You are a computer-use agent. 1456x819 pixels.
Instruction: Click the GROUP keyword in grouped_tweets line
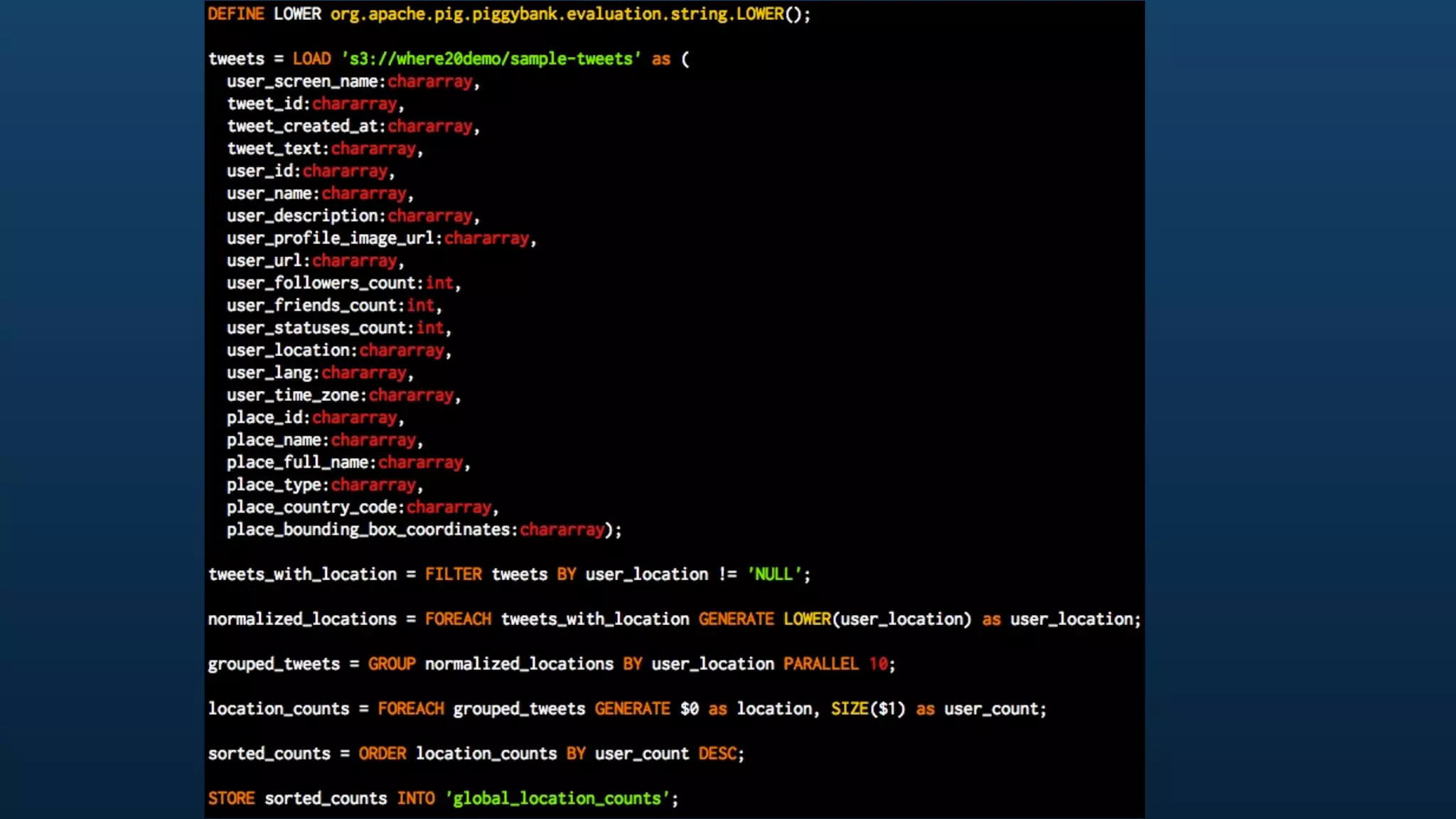click(x=392, y=664)
